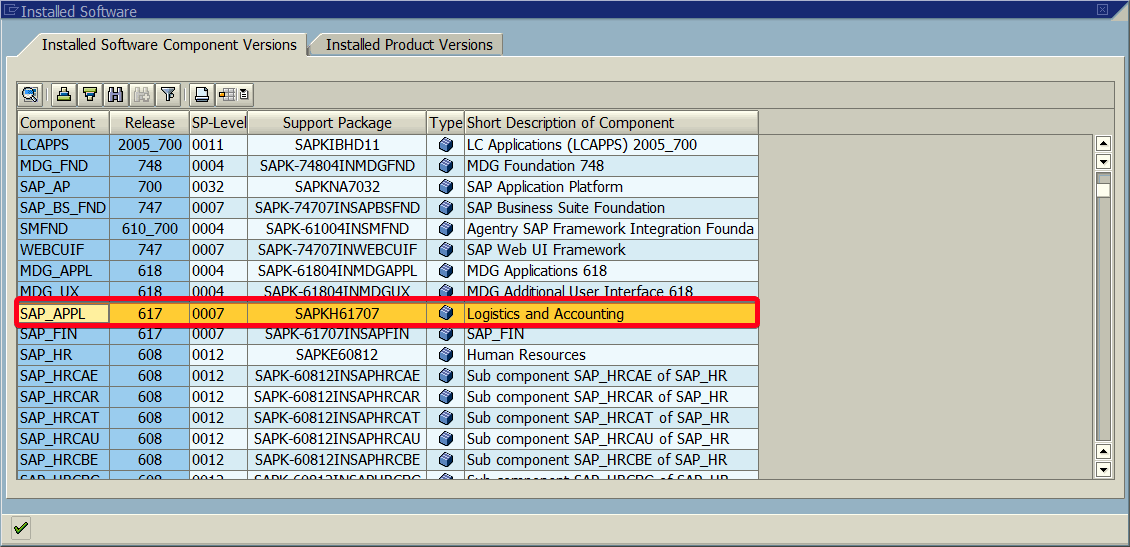Image resolution: width=1130 pixels, height=547 pixels.
Task: Click release value 610_700
Action: pyautogui.click(x=150, y=228)
